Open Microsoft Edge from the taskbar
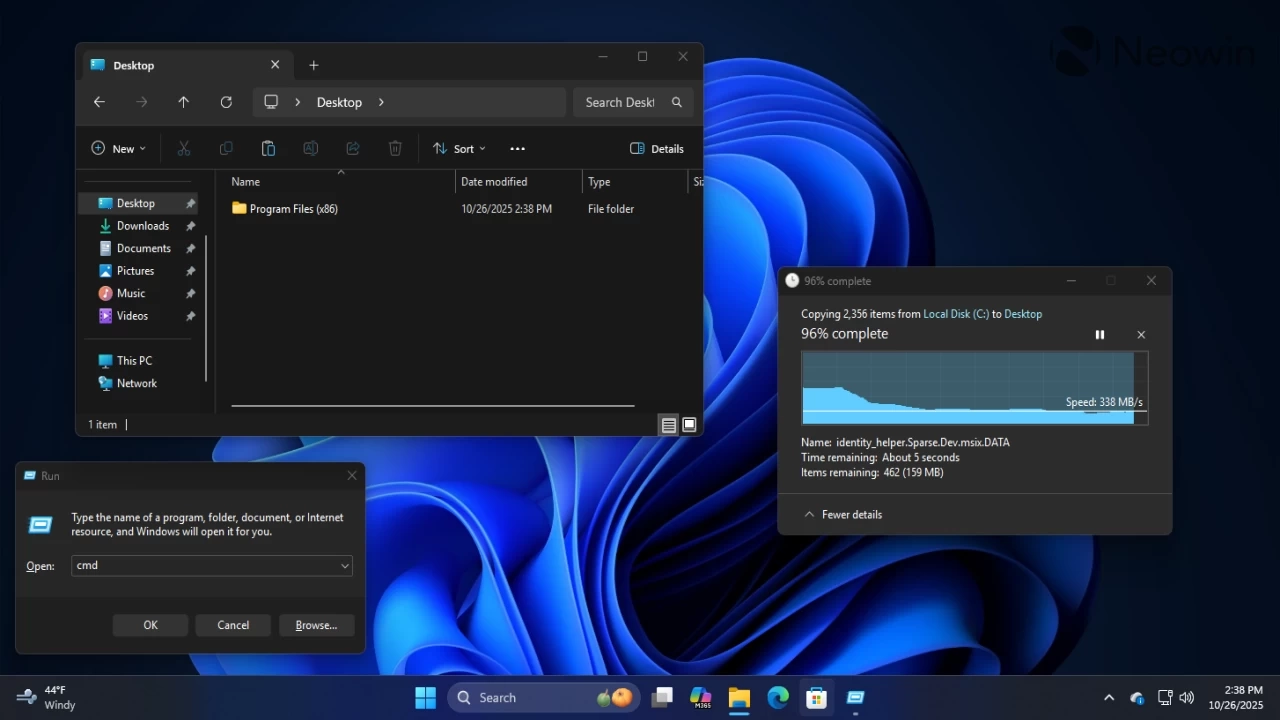This screenshot has height=720, width=1280. click(778, 697)
